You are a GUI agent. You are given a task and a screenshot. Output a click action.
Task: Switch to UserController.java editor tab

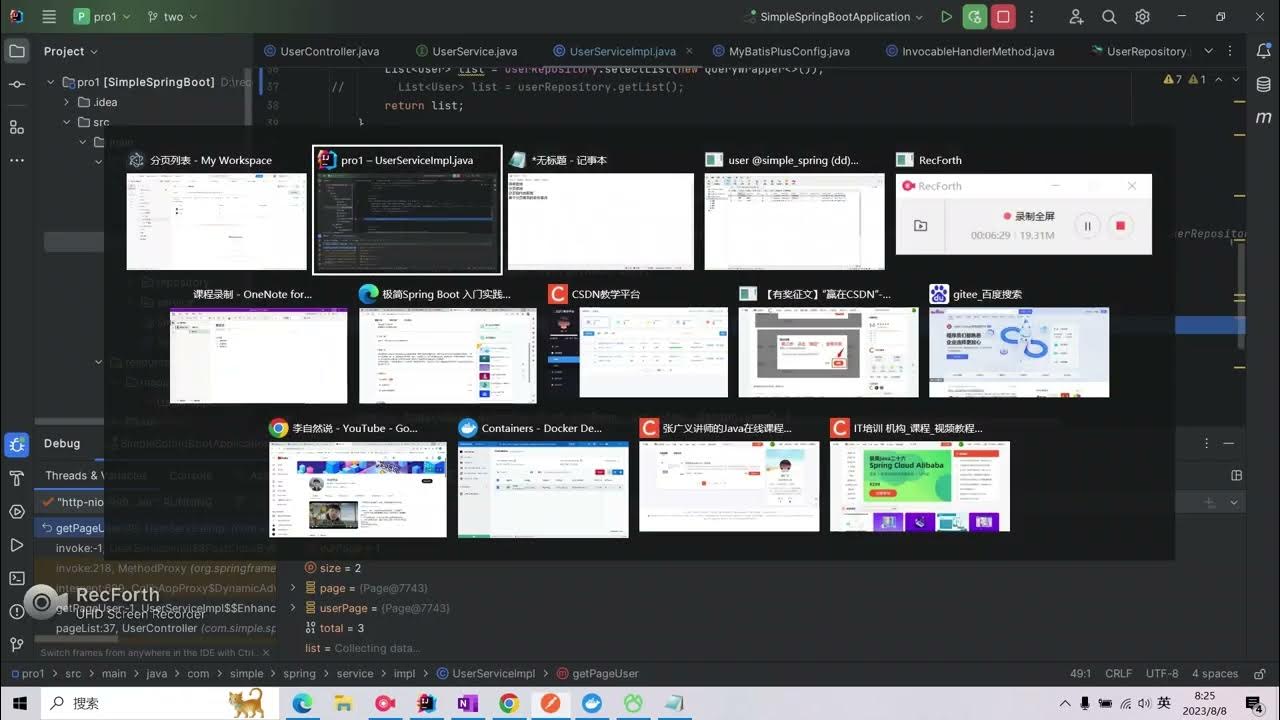(321, 51)
